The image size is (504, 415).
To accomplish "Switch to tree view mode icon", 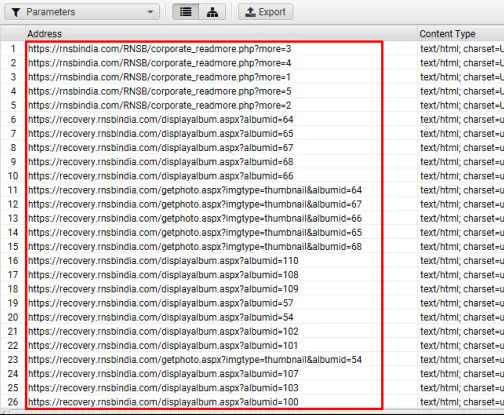I will [212, 12].
